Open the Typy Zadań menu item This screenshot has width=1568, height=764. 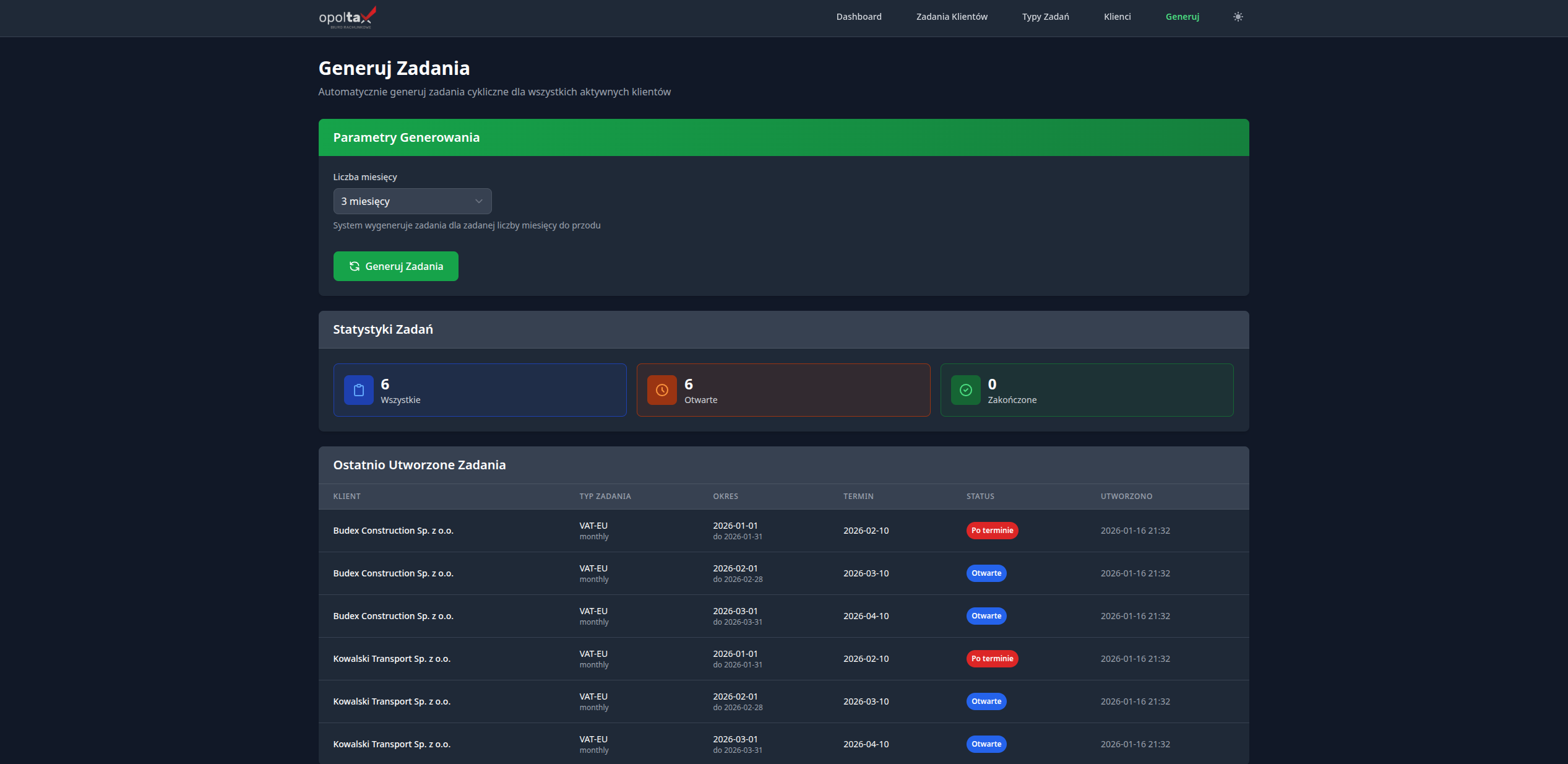pyautogui.click(x=1045, y=17)
